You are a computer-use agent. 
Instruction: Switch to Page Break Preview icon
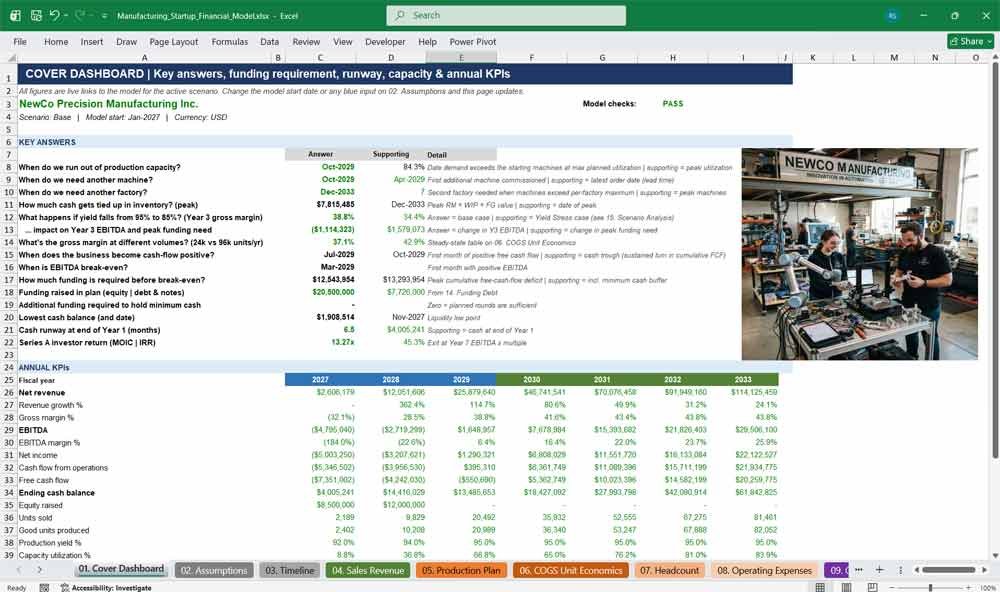tap(872, 587)
